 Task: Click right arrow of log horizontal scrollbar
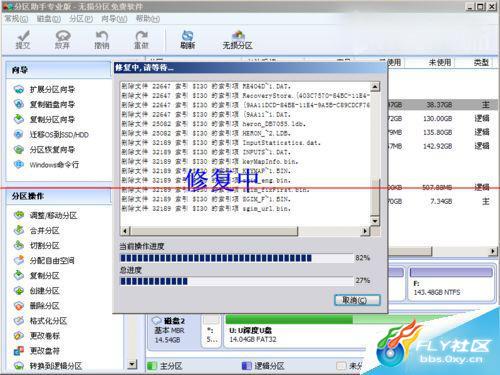point(365,231)
